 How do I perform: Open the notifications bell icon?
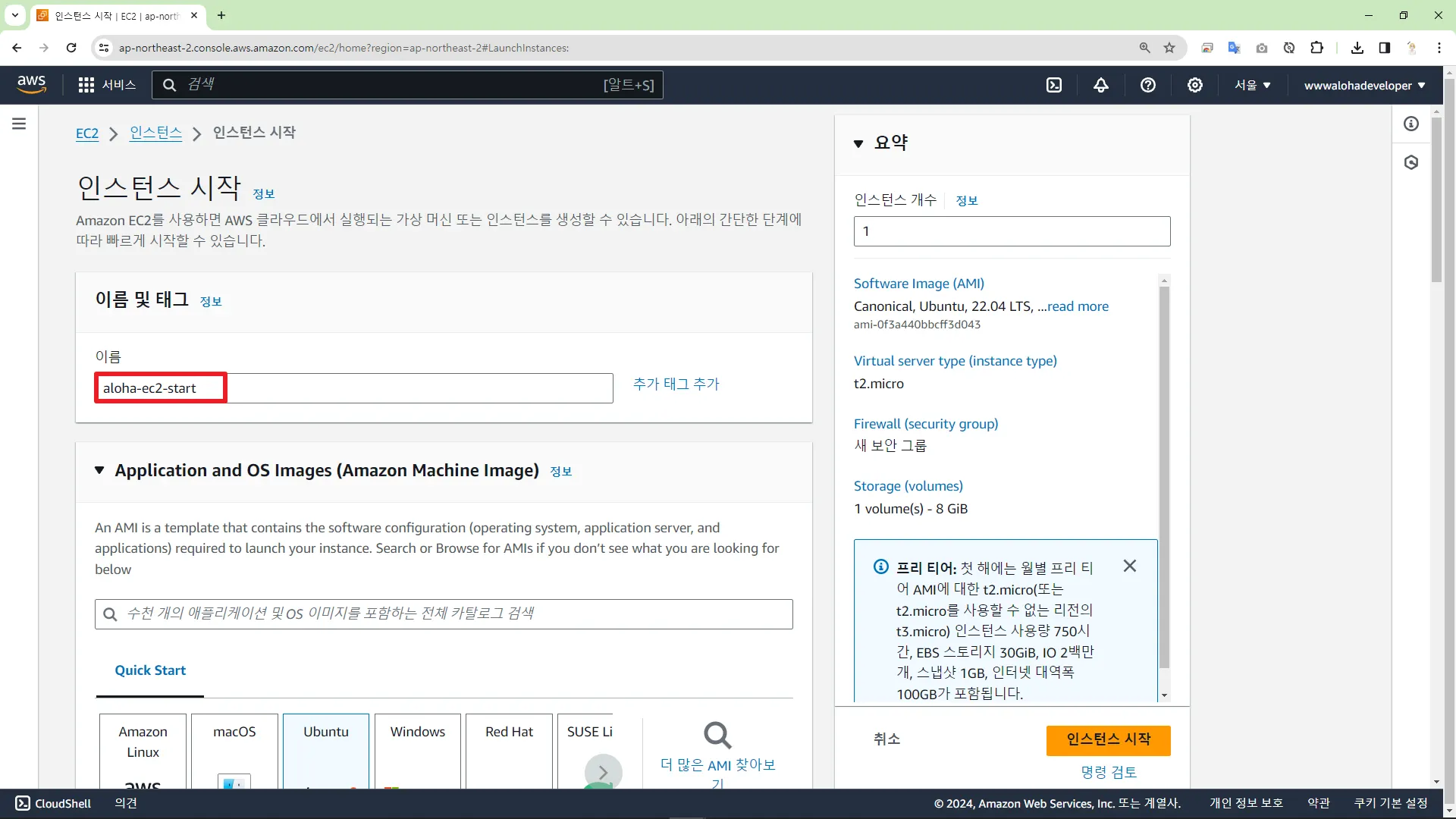1101,85
